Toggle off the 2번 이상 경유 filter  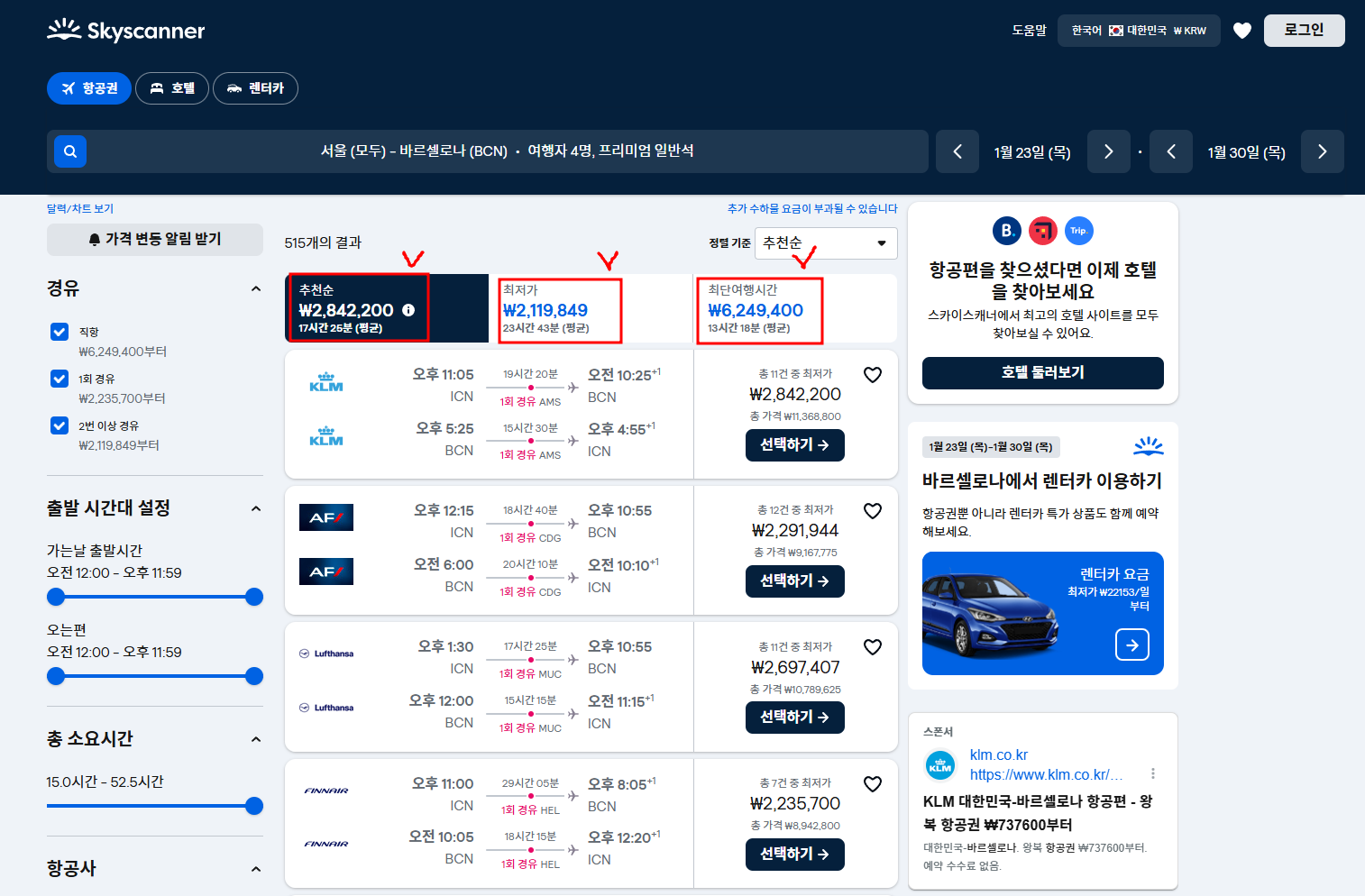coord(59,425)
